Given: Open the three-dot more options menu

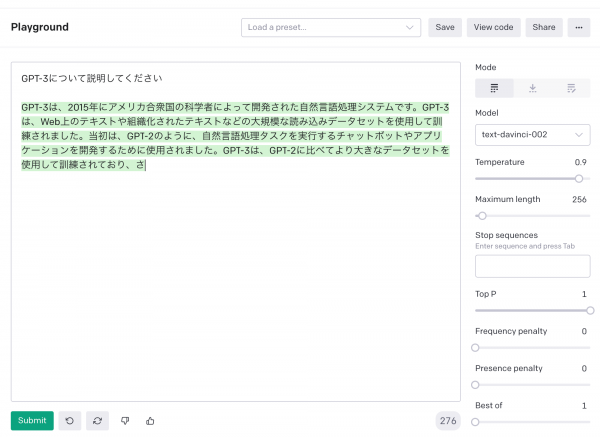Looking at the screenshot, I should coord(579,28).
